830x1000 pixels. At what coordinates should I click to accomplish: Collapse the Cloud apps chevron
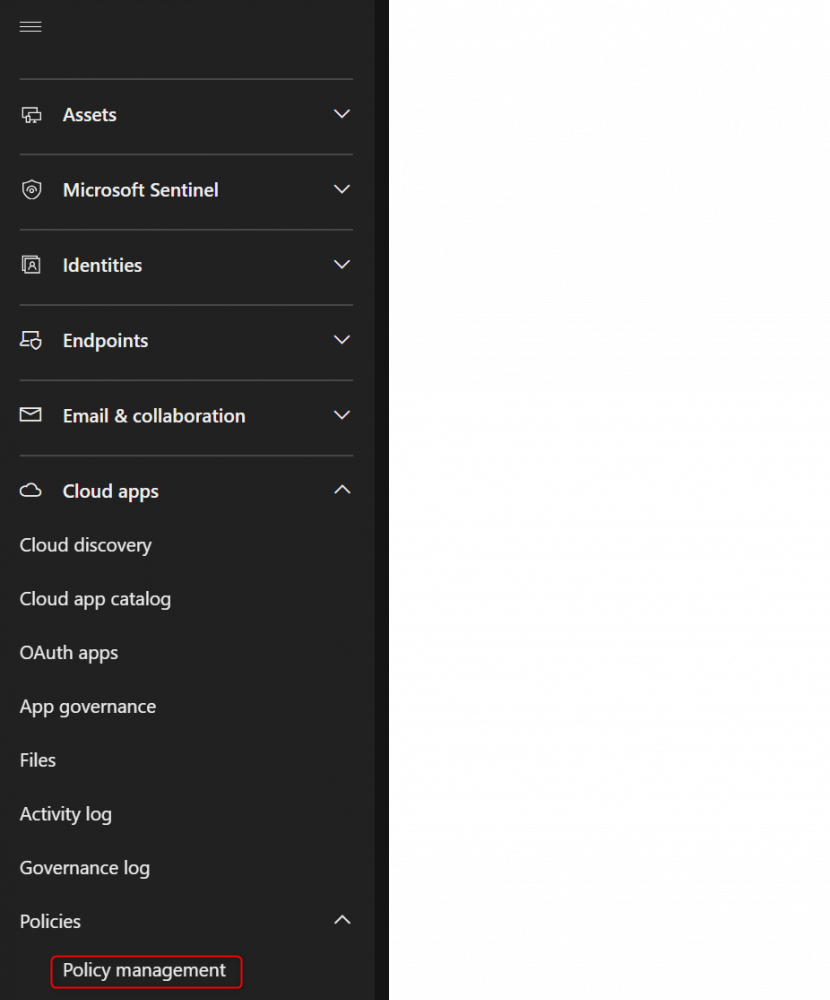pyautogui.click(x=342, y=490)
